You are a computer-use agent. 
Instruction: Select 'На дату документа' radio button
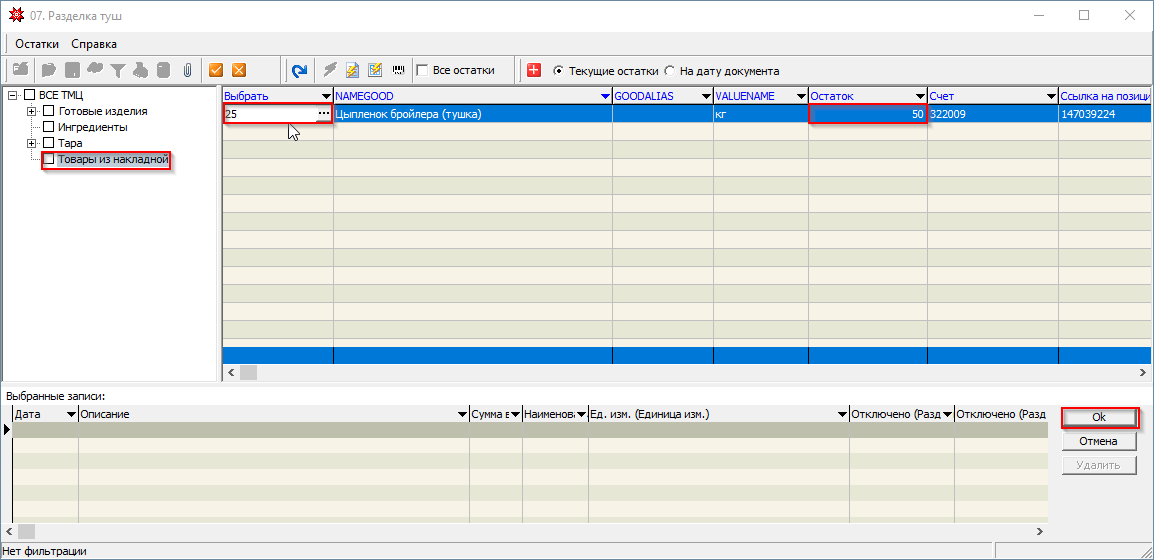pos(670,71)
